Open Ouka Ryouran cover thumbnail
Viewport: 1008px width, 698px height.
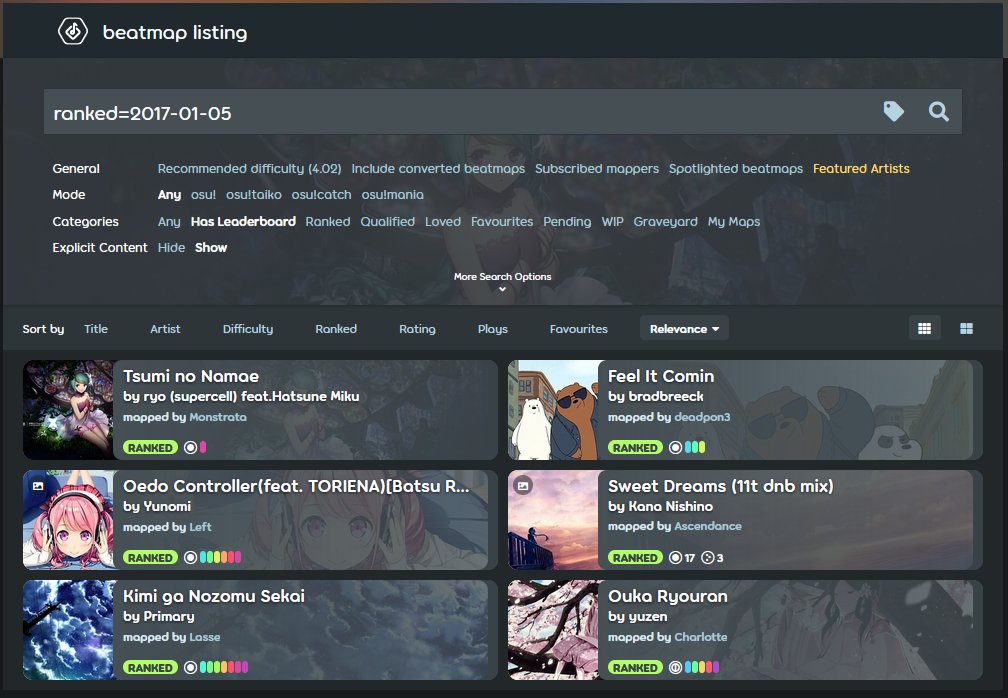point(553,630)
